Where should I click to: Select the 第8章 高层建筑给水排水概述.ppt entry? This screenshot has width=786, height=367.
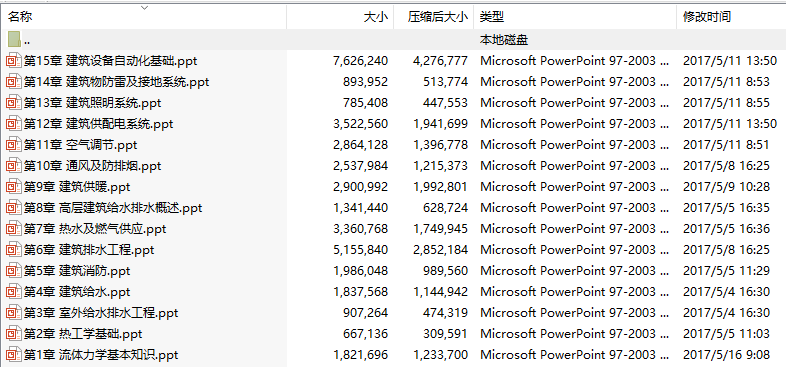coord(113,208)
